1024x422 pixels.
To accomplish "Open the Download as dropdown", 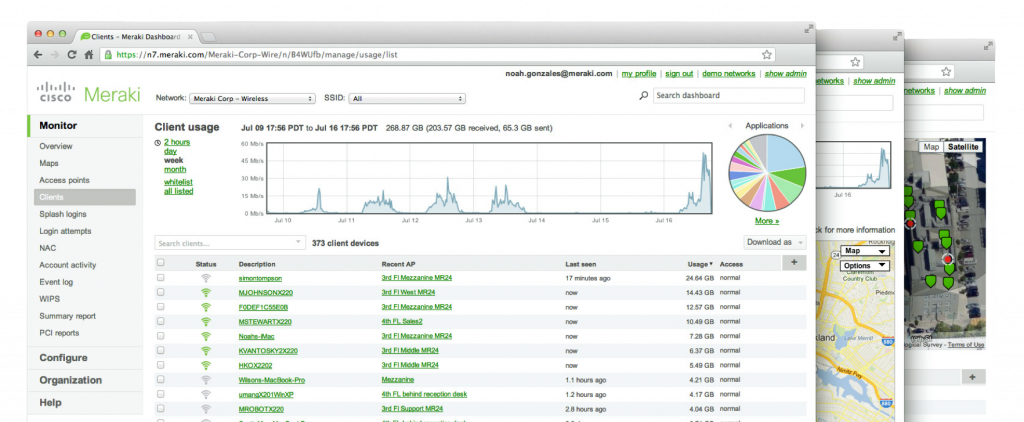I will pos(774,242).
